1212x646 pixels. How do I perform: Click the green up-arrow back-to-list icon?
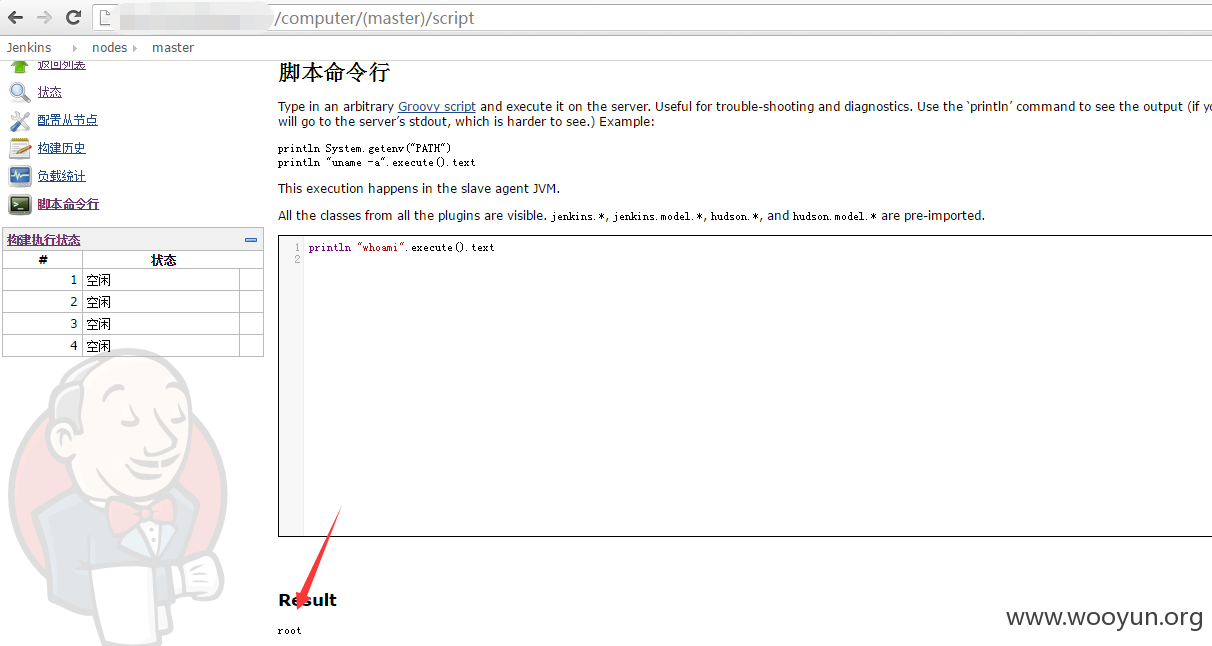pyautogui.click(x=20, y=66)
